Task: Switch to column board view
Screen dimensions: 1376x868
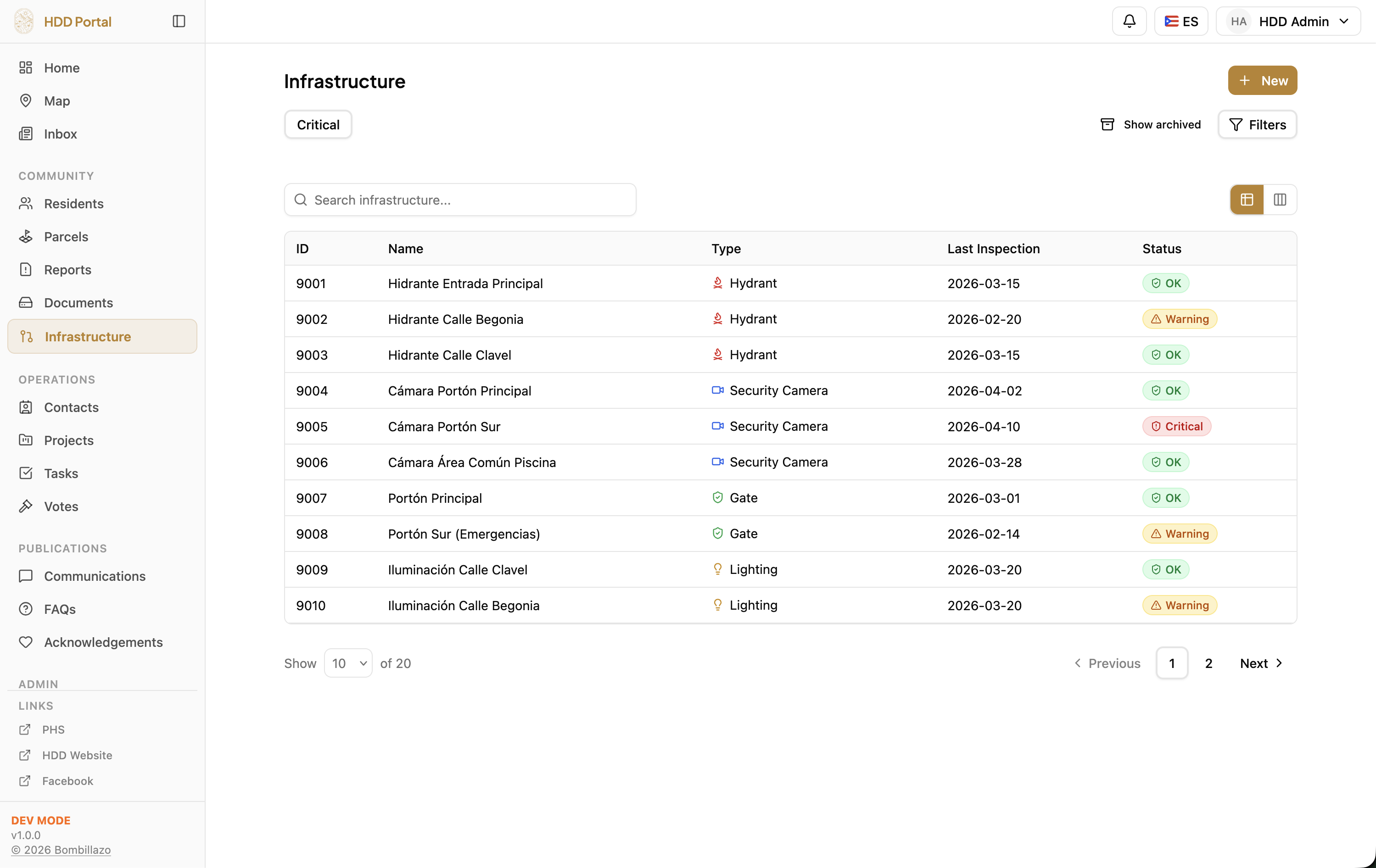Action: pyautogui.click(x=1280, y=200)
